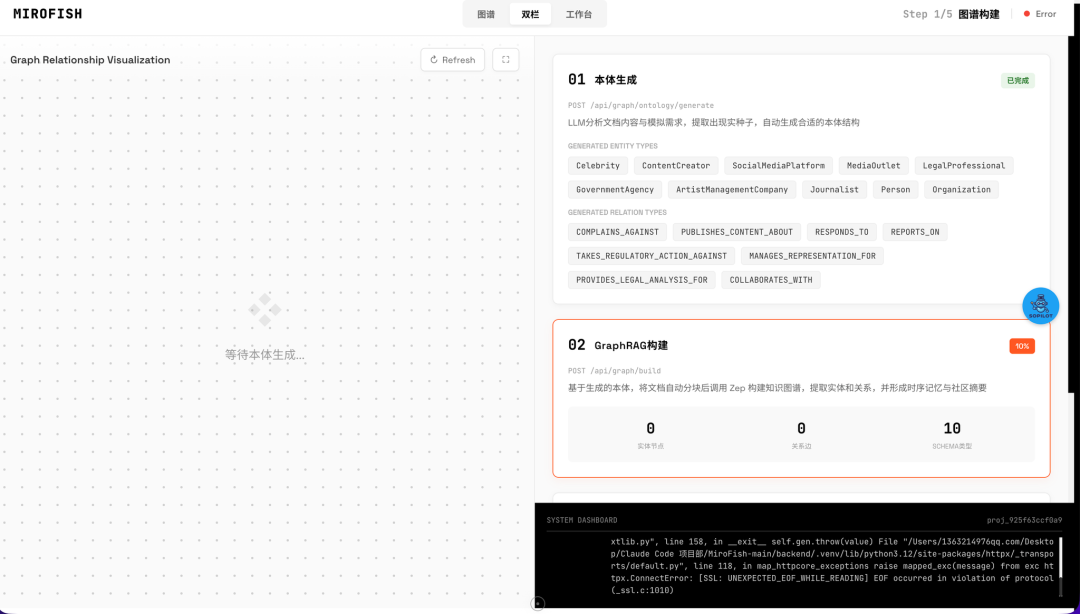Click the center loading diamond icon
This screenshot has height=614, width=1080.
pyautogui.click(x=265, y=310)
